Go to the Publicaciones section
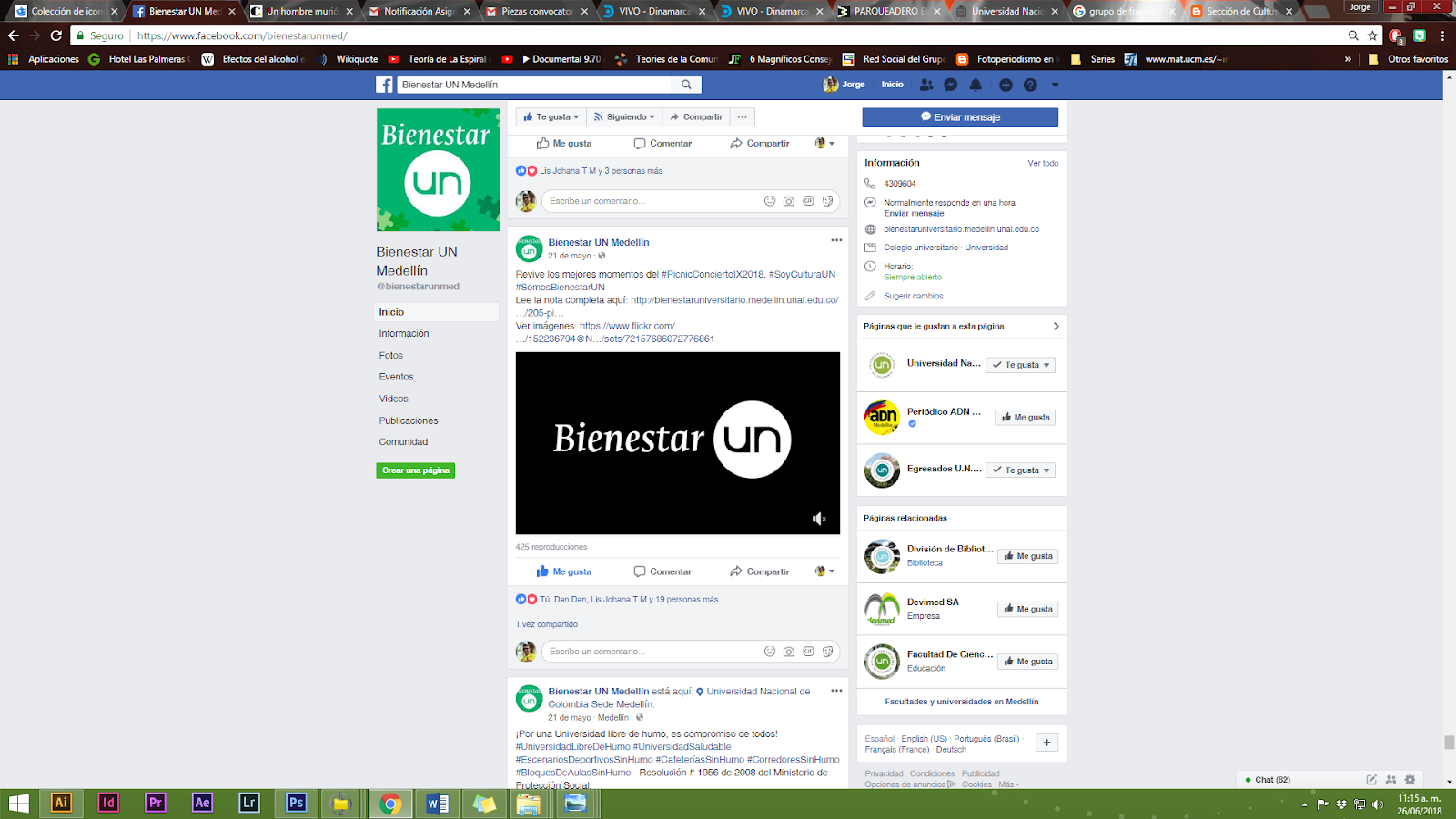1456x819 pixels. (409, 420)
